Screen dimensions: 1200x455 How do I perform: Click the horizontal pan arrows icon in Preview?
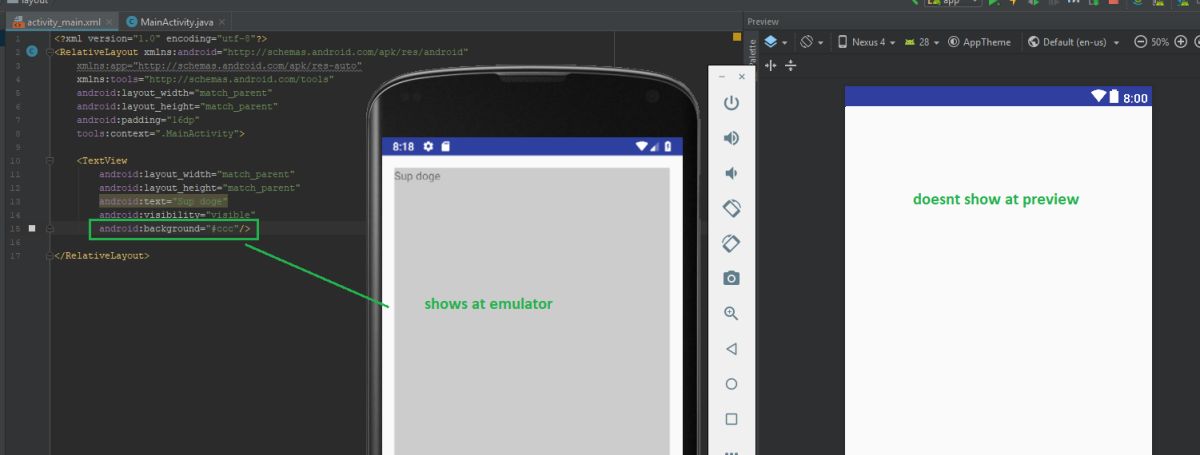tap(770, 65)
